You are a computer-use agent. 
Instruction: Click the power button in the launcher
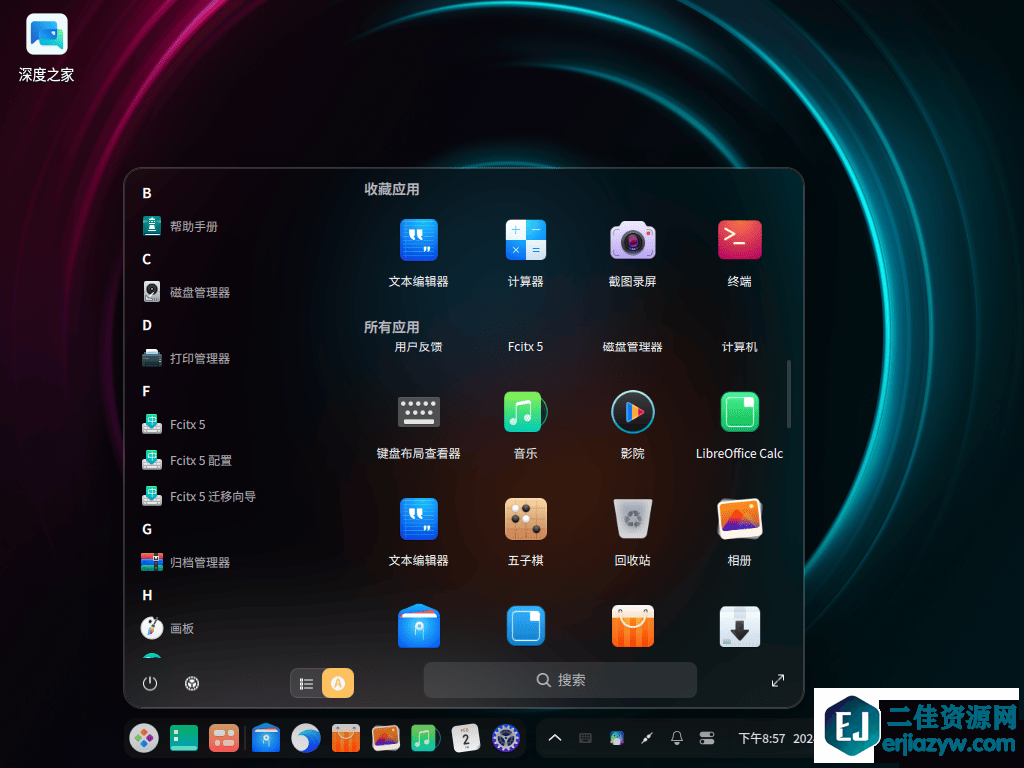tap(149, 683)
